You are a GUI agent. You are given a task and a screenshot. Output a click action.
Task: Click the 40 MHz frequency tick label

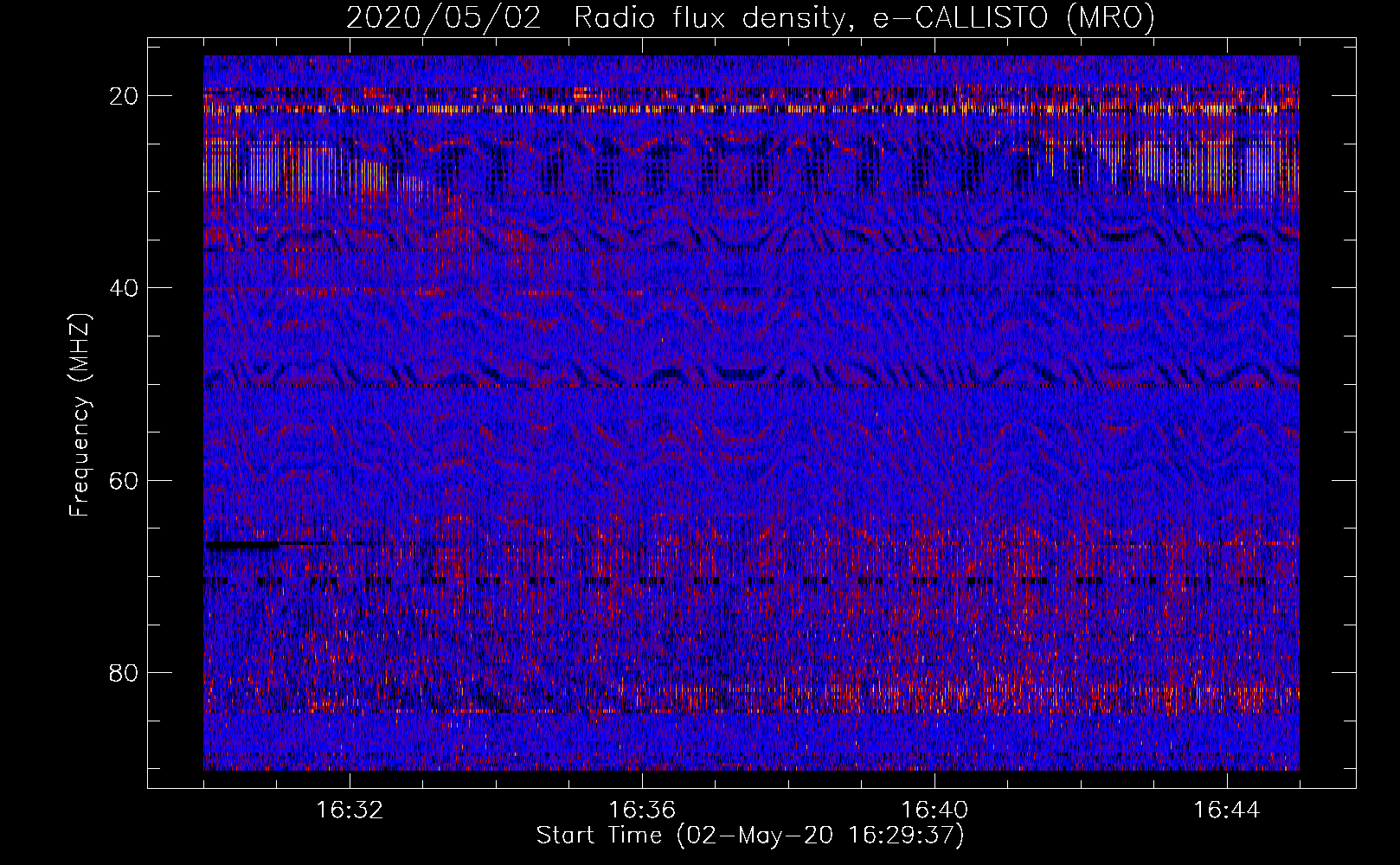click(125, 288)
